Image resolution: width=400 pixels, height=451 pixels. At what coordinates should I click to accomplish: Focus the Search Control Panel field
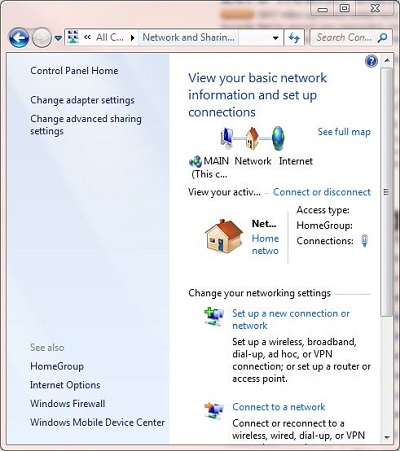345,38
